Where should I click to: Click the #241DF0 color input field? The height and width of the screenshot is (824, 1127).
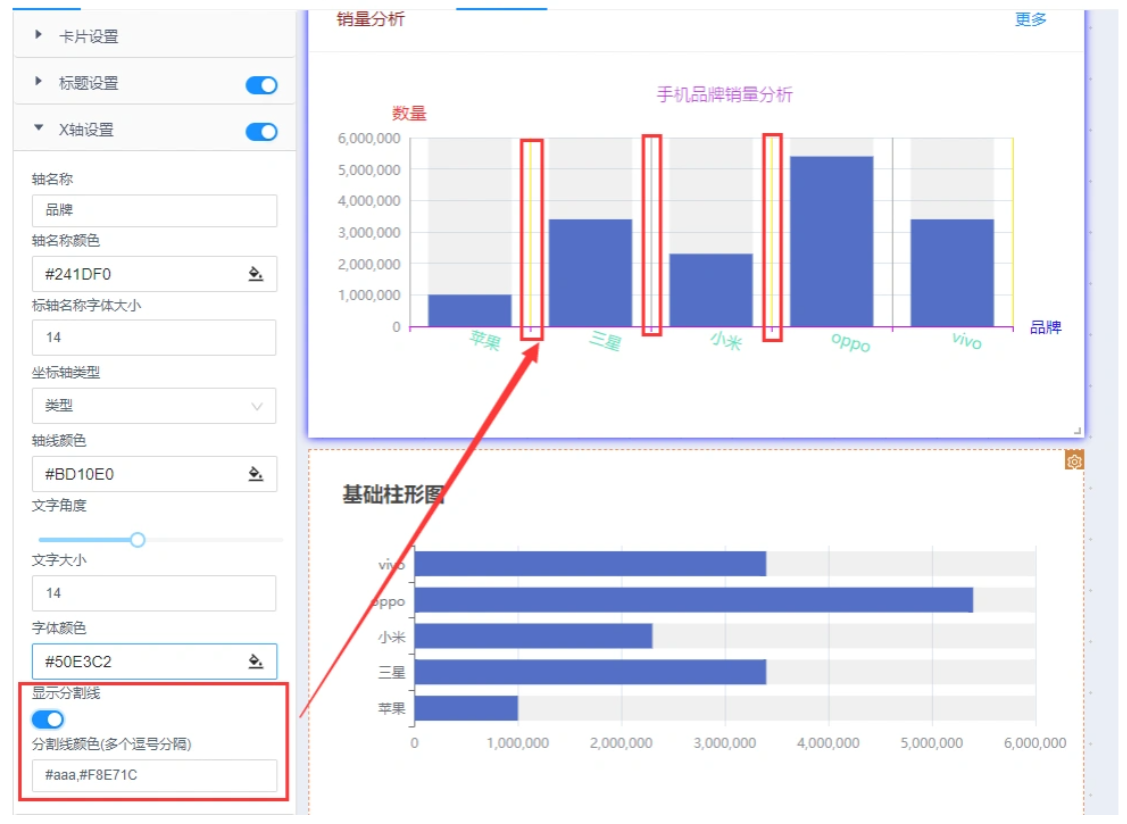point(154,274)
